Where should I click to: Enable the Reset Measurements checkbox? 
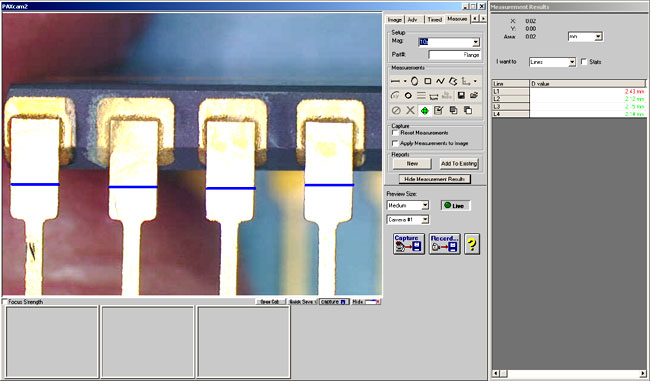(395, 133)
